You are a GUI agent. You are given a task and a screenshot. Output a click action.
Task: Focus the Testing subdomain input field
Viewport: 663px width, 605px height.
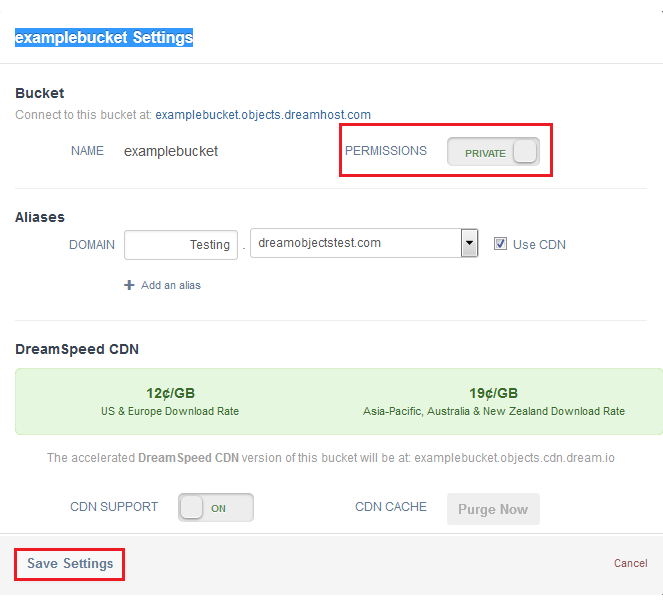pos(180,244)
